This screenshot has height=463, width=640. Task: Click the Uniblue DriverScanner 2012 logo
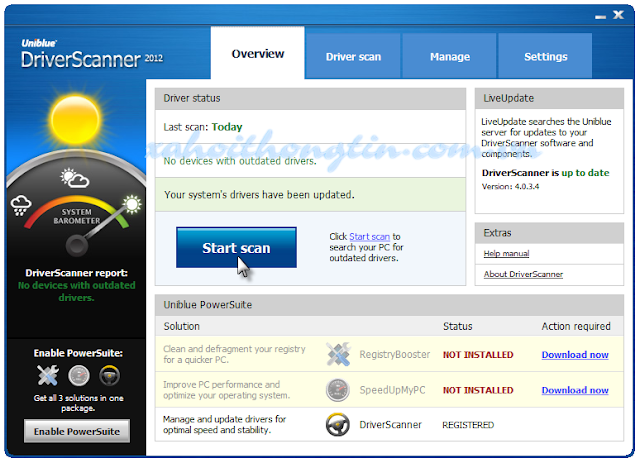point(92,53)
